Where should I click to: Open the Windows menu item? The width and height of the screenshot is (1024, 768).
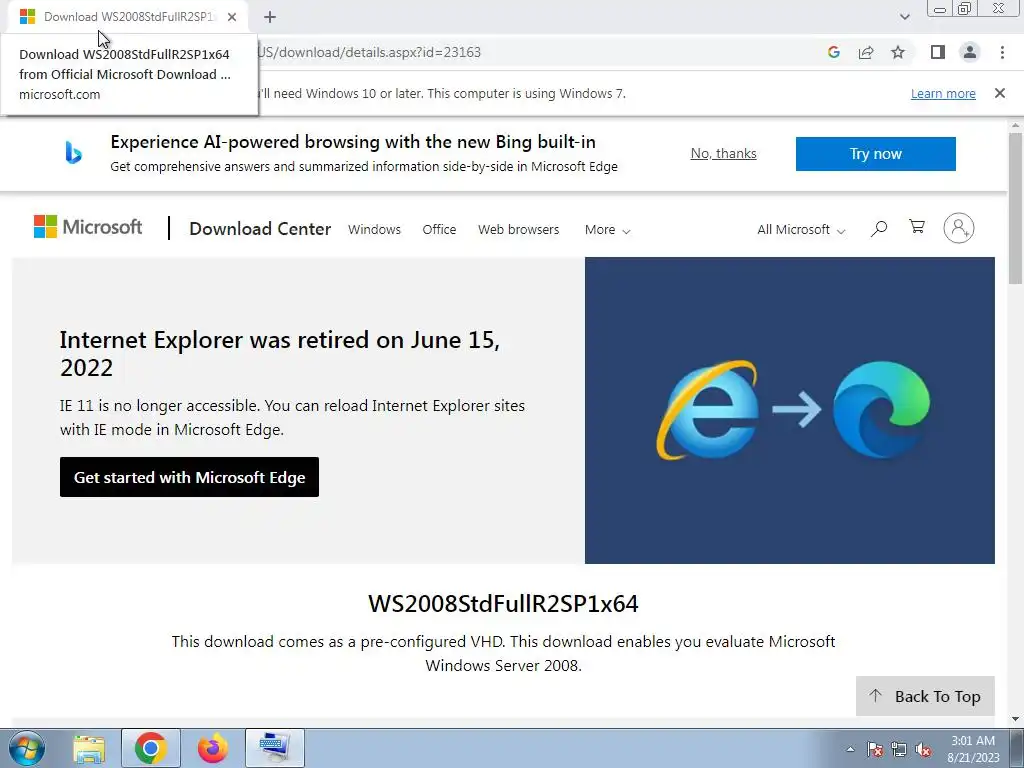coord(374,230)
